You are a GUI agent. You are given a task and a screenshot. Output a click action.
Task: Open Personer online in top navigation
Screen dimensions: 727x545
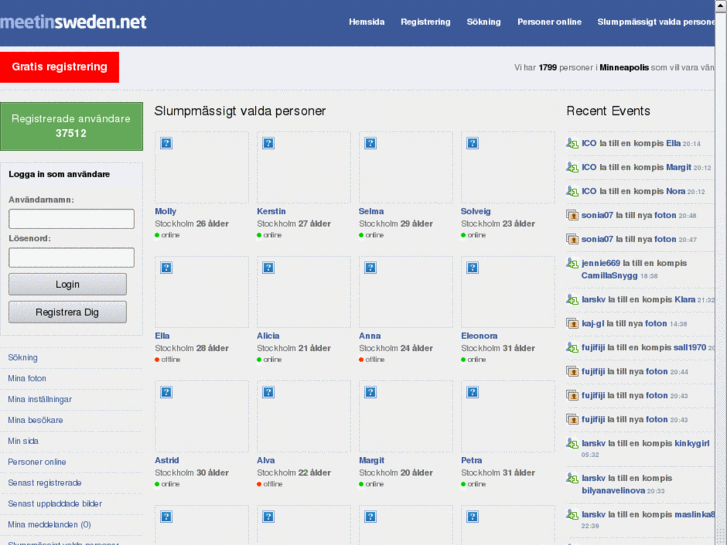549,22
